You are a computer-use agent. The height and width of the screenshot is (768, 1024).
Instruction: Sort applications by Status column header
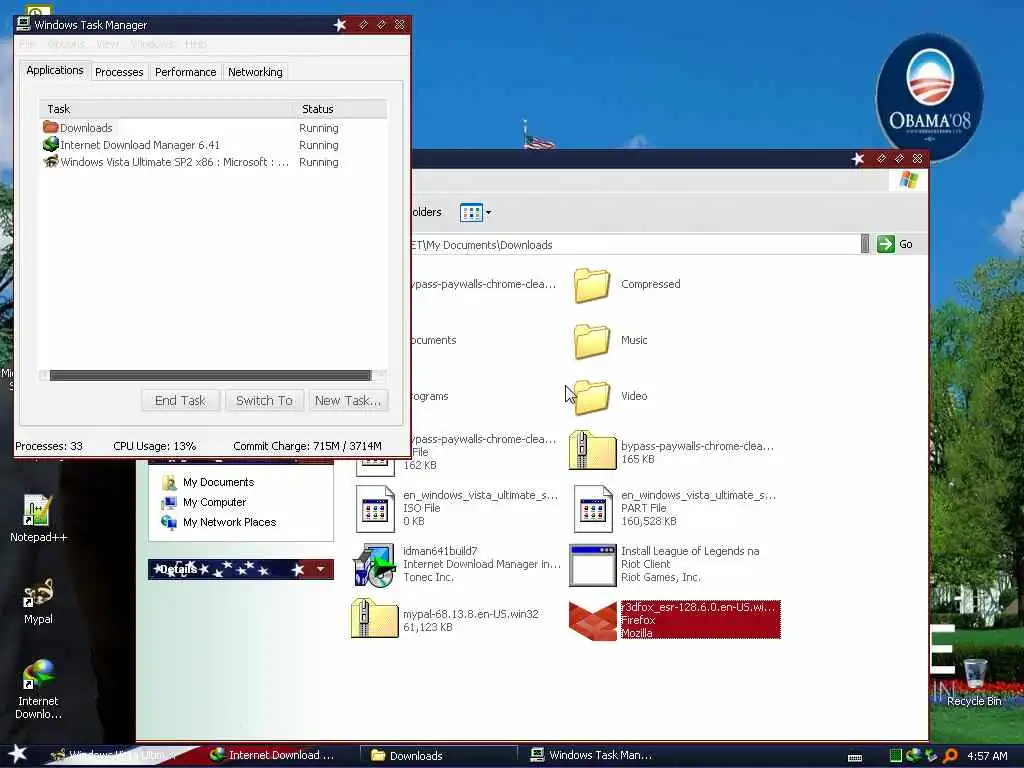(340, 109)
